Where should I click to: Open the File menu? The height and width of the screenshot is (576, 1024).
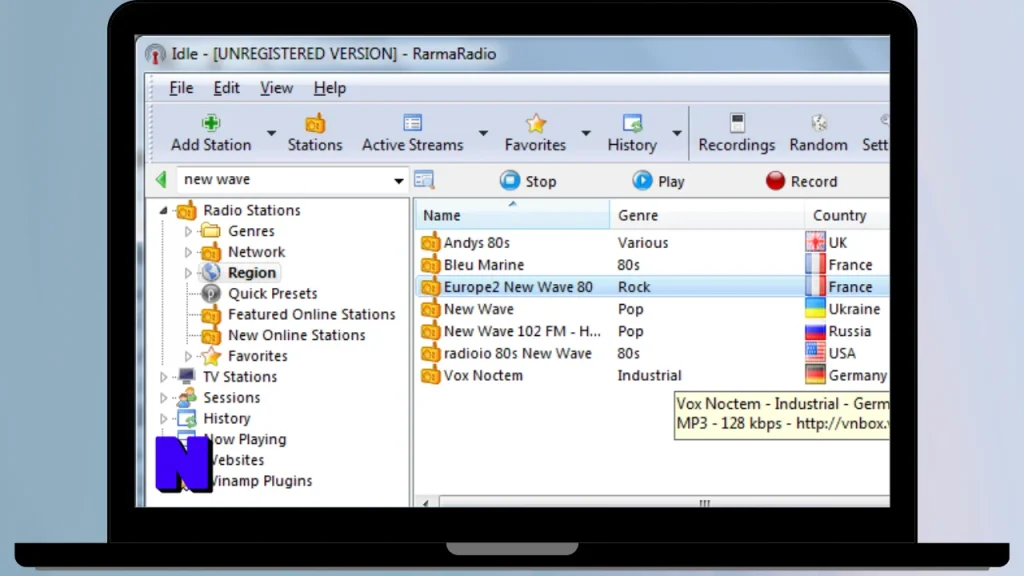coord(181,88)
